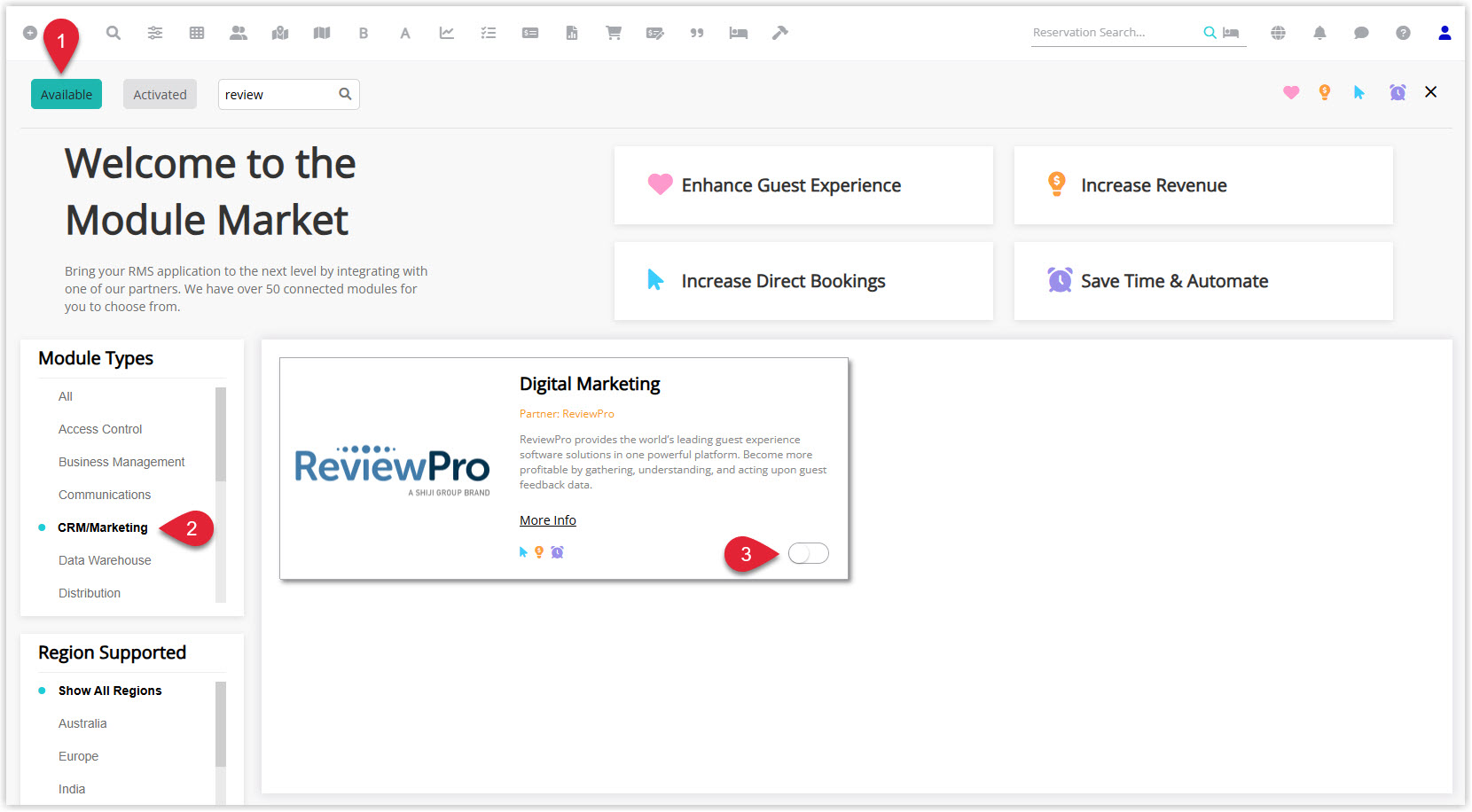Viewport: 1472px width, 812px height.
Task: Open the money check edit icon
Action: pyautogui.click(x=655, y=33)
